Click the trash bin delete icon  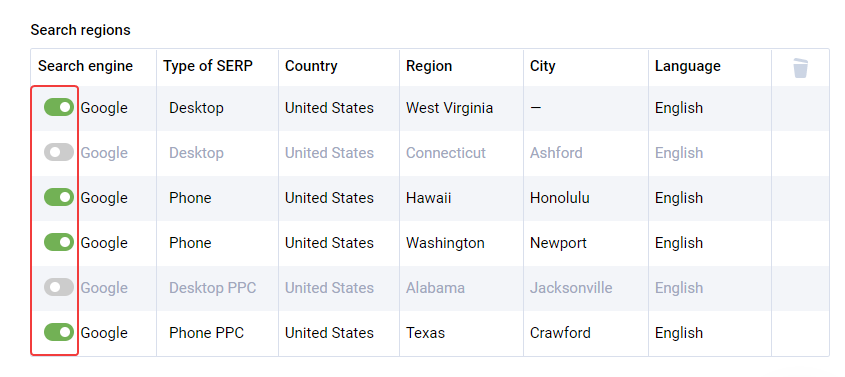coord(800,68)
